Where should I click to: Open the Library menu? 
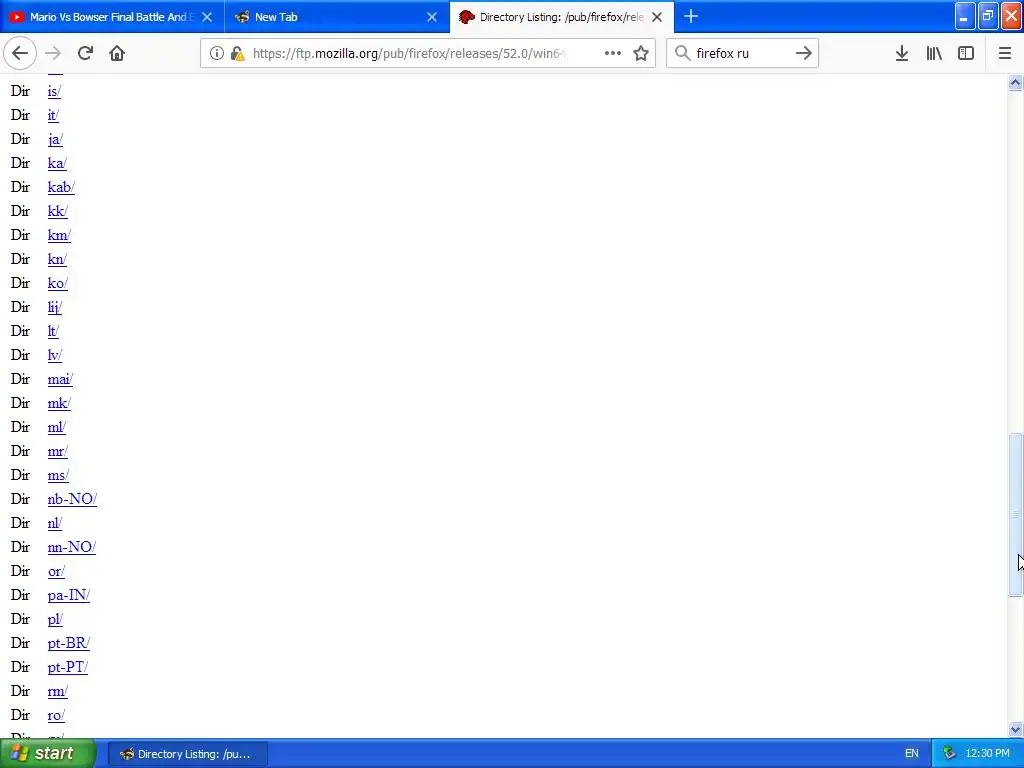coord(934,53)
